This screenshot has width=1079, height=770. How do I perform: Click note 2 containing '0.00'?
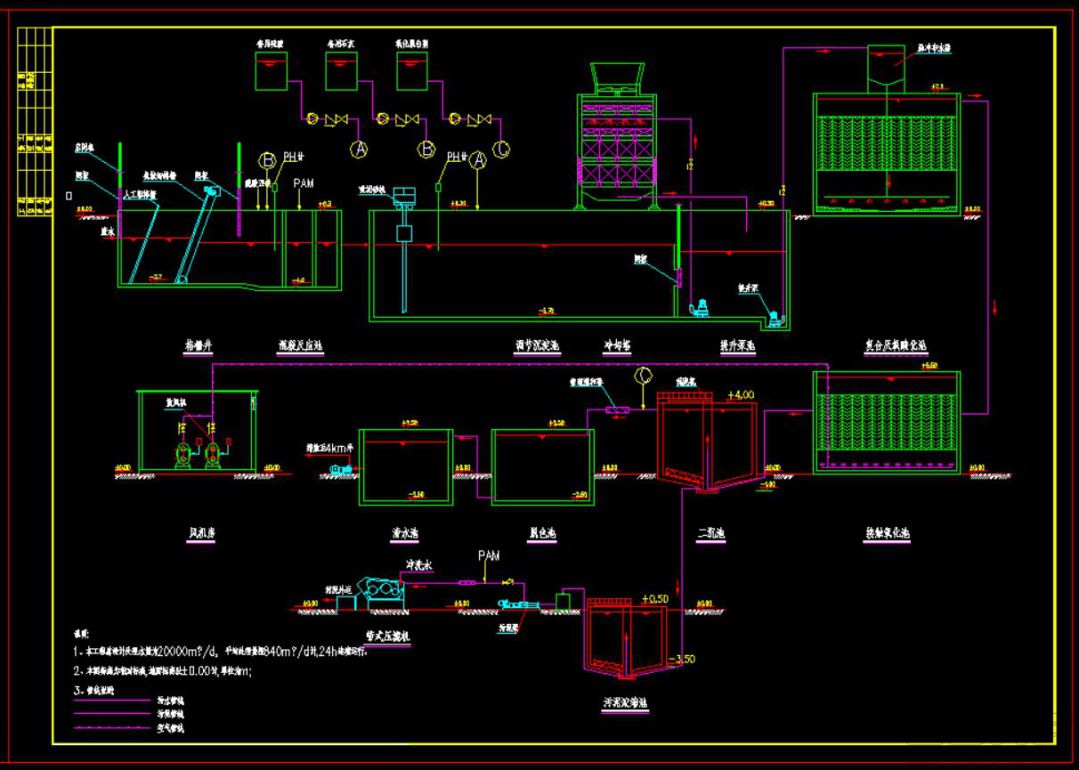click(x=162, y=672)
